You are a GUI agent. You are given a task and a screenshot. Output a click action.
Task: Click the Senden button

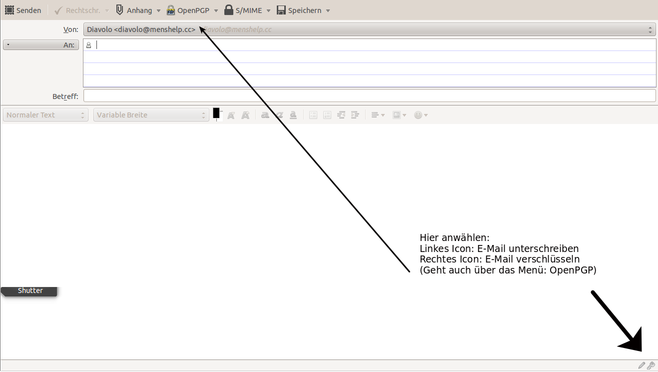coord(23,10)
